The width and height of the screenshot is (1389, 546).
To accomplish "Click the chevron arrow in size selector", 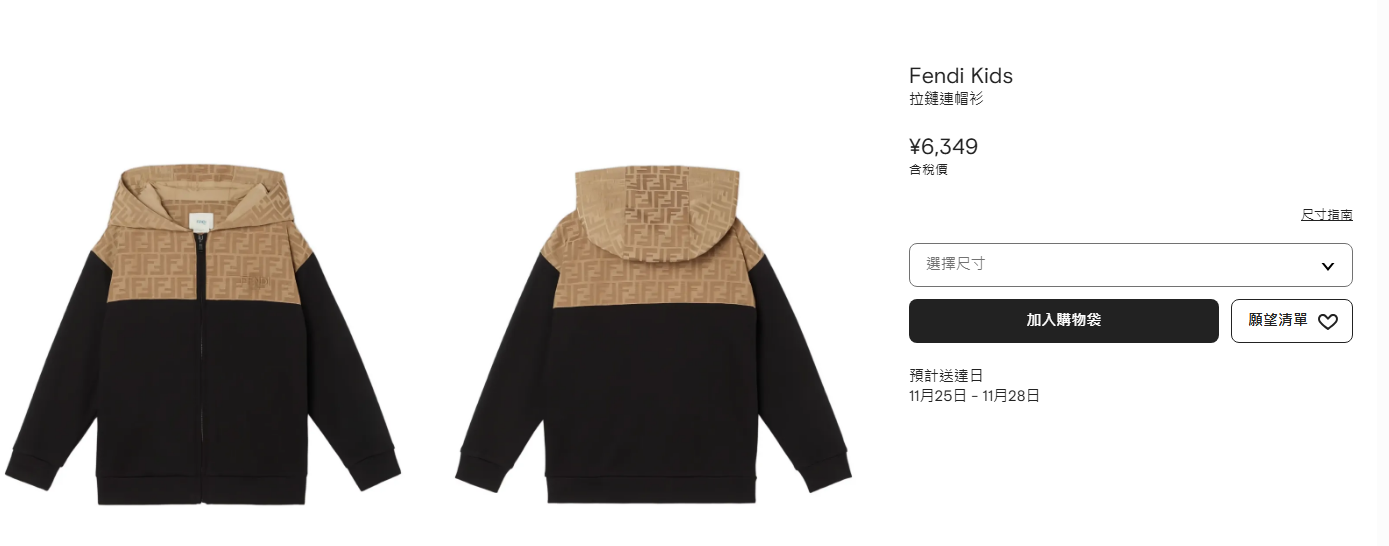I will pyautogui.click(x=1327, y=265).
